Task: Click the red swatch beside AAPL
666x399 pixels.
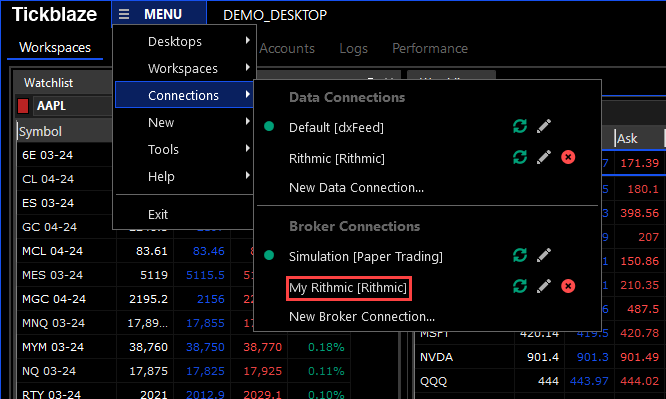Action: 23,106
